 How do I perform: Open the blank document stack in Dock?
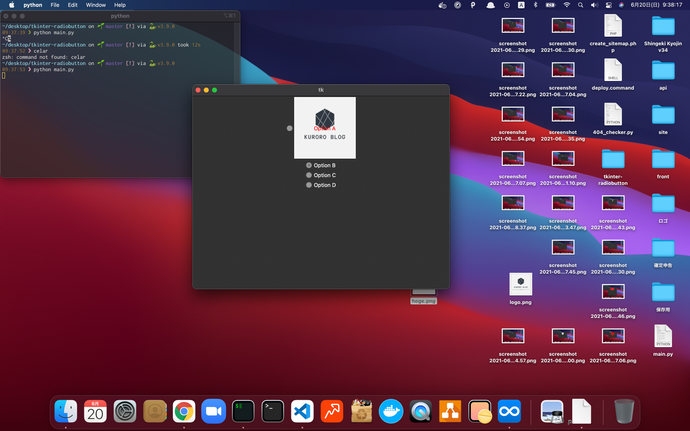coord(581,411)
